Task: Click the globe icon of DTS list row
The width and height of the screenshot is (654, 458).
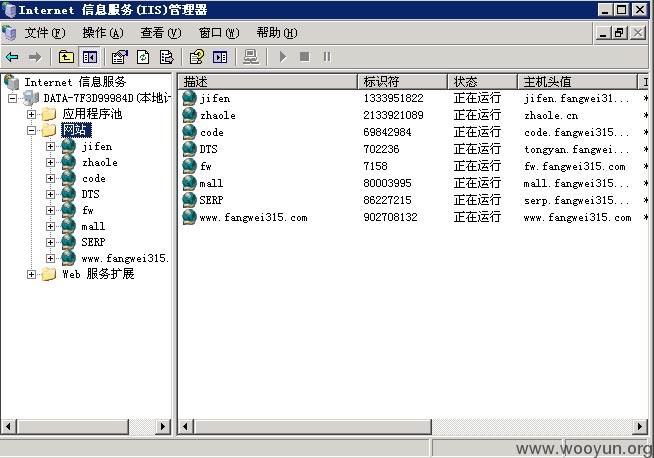Action: click(x=189, y=149)
